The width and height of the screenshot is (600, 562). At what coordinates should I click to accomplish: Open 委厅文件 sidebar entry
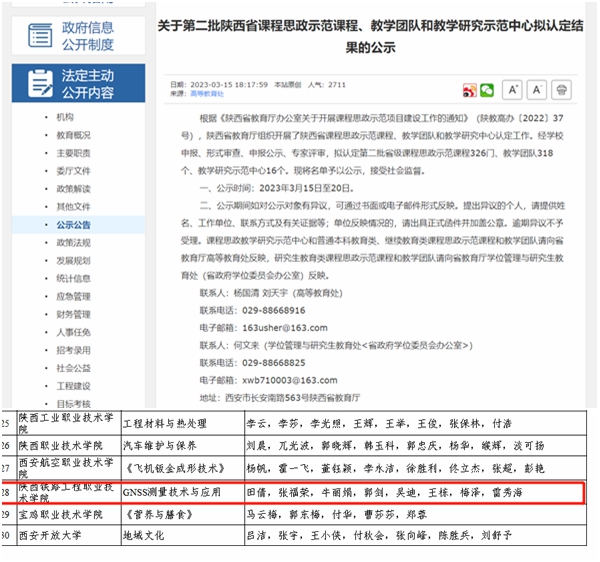[73, 171]
